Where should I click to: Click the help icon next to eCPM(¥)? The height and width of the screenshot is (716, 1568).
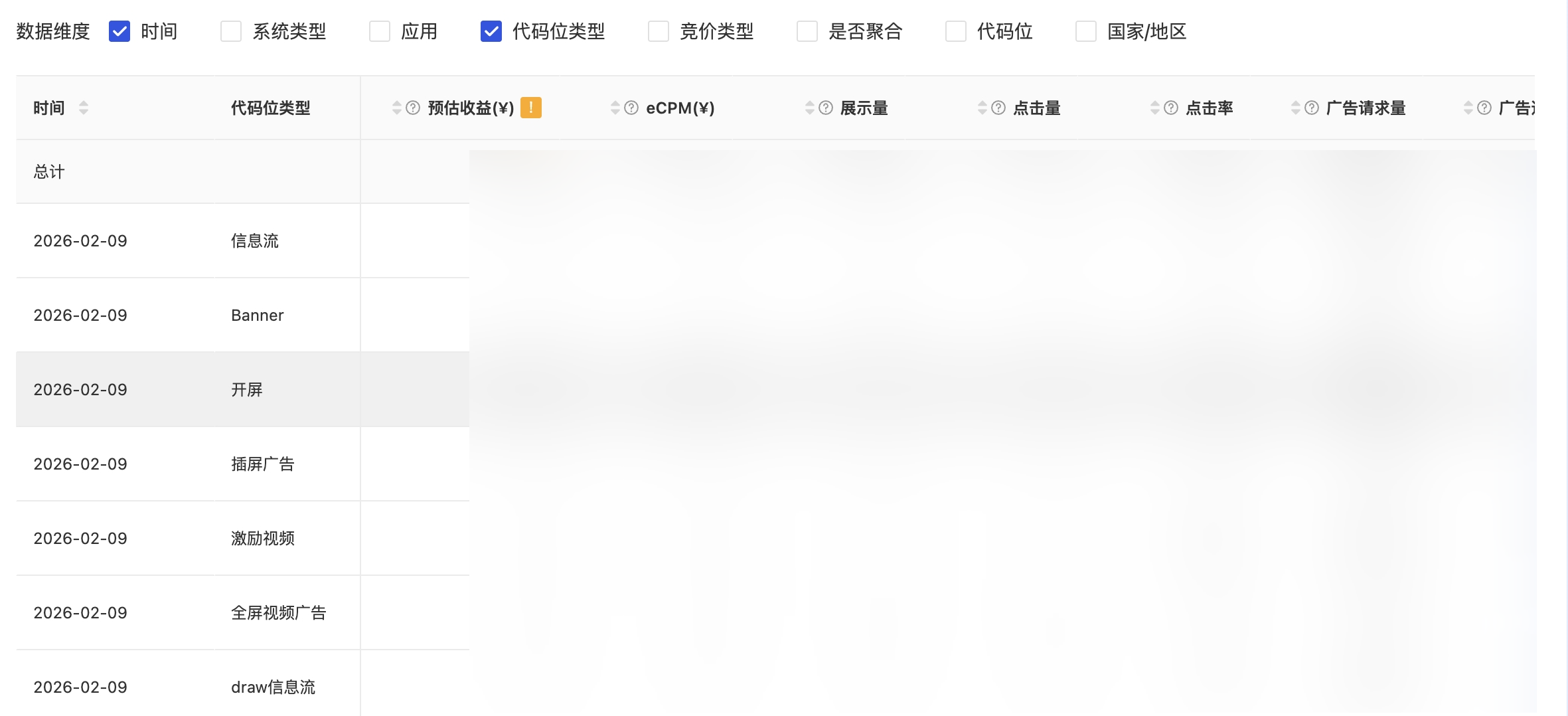[x=631, y=108]
